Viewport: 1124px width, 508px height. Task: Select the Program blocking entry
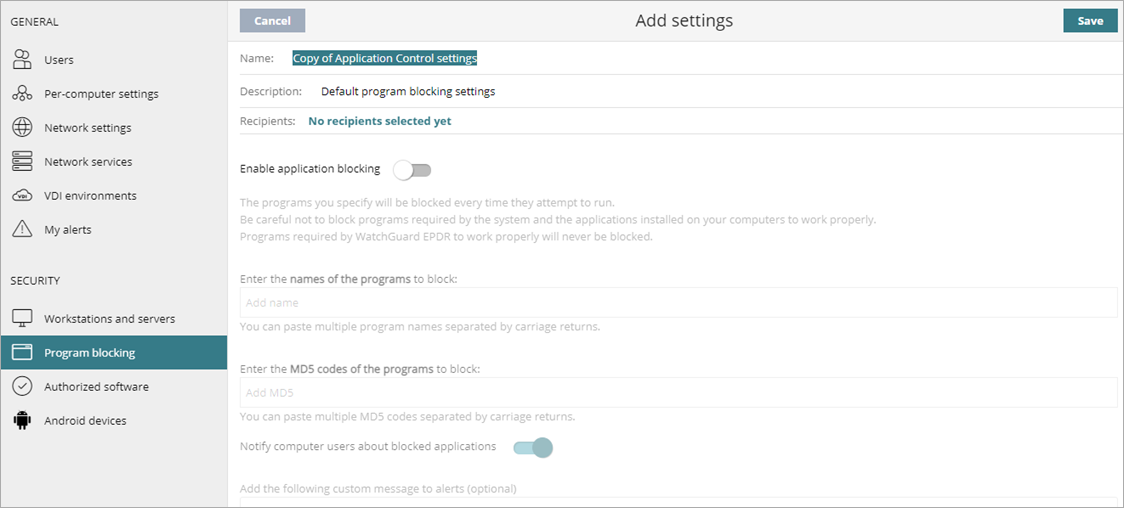(x=114, y=353)
